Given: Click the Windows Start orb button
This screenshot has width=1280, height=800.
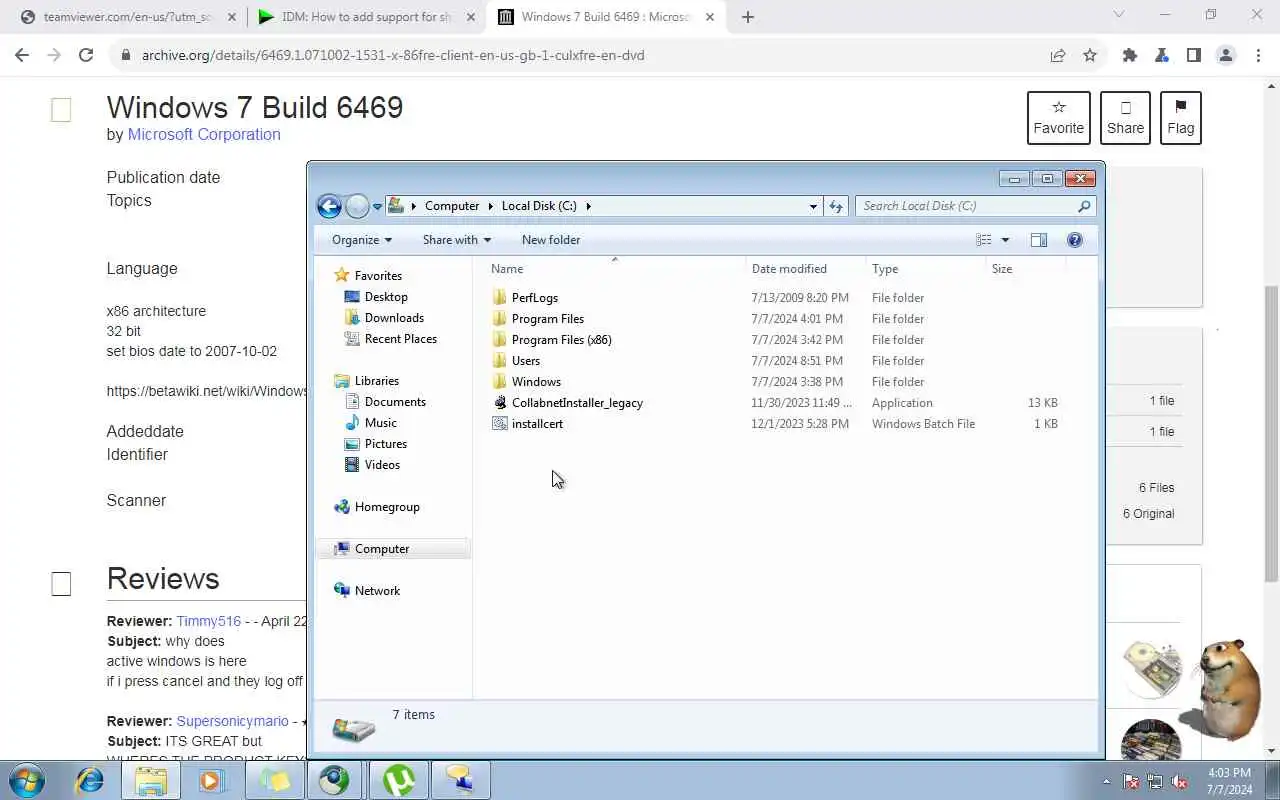Looking at the screenshot, I should (27, 780).
